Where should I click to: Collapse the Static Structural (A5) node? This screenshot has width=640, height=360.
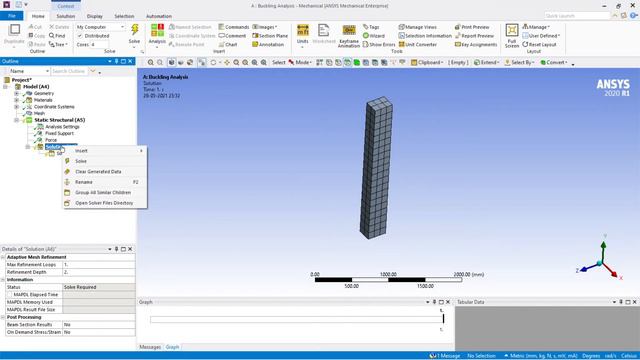(x=17, y=120)
